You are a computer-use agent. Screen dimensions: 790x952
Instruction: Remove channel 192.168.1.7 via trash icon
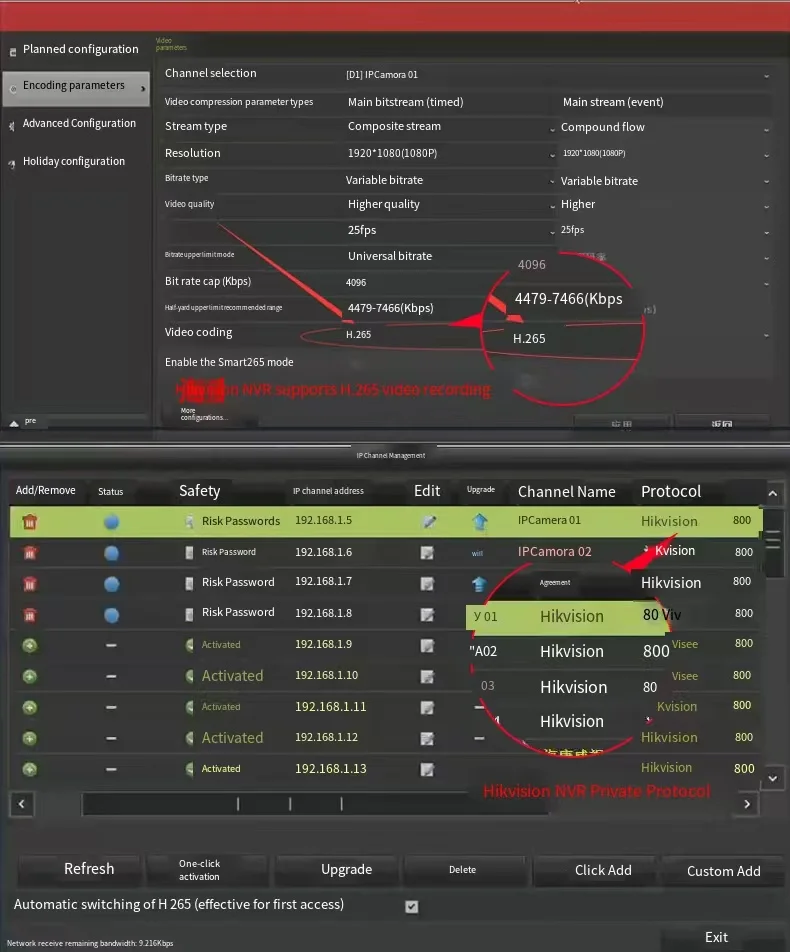(30, 584)
